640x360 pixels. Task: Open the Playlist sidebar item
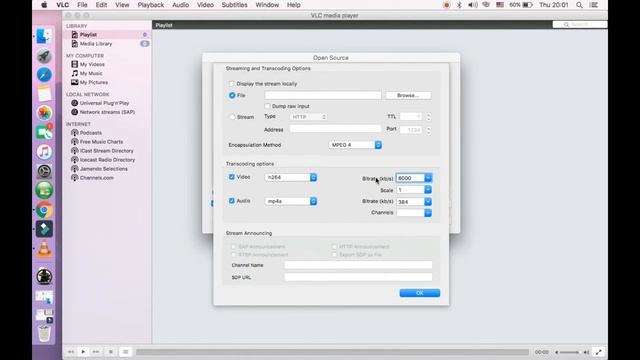coord(107,35)
